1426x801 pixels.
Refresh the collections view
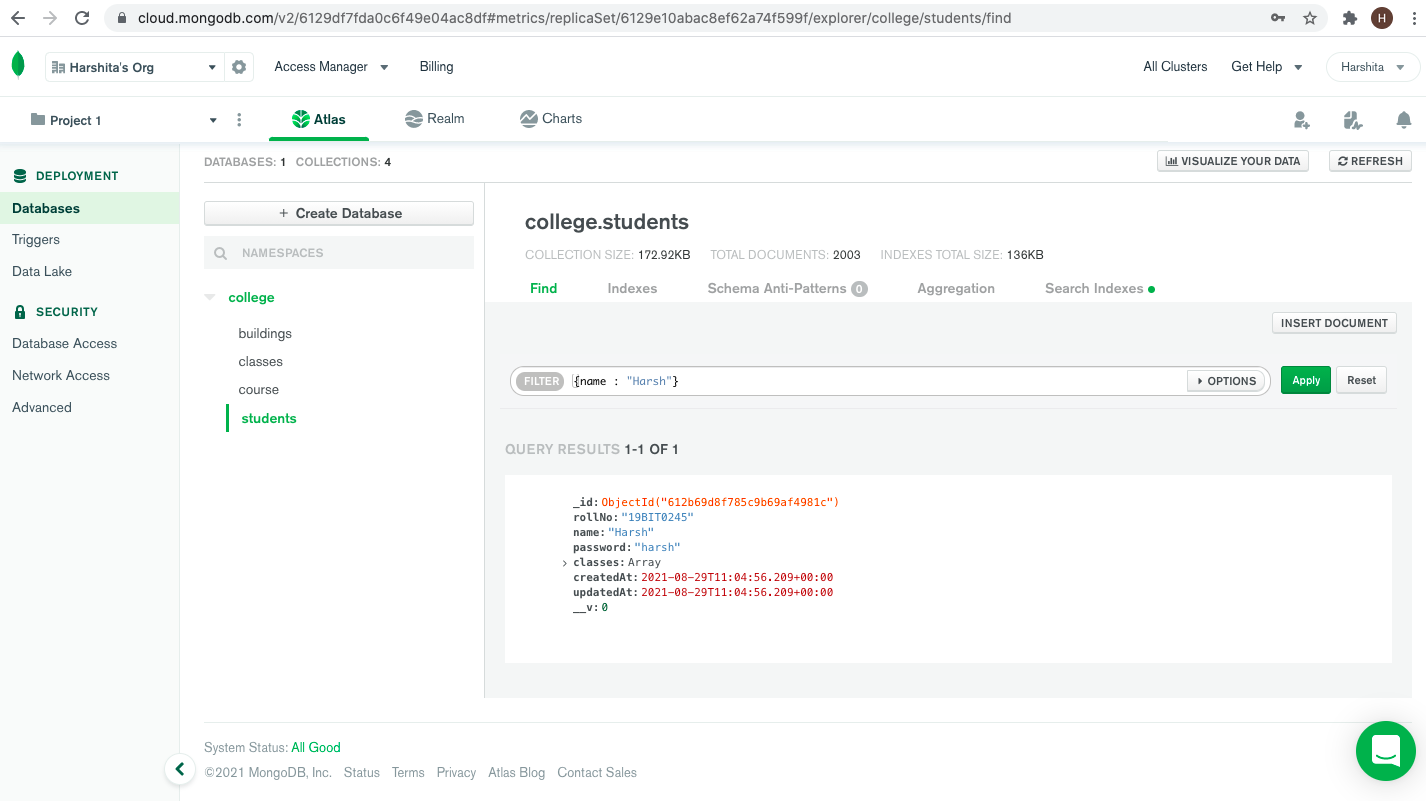(1370, 160)
